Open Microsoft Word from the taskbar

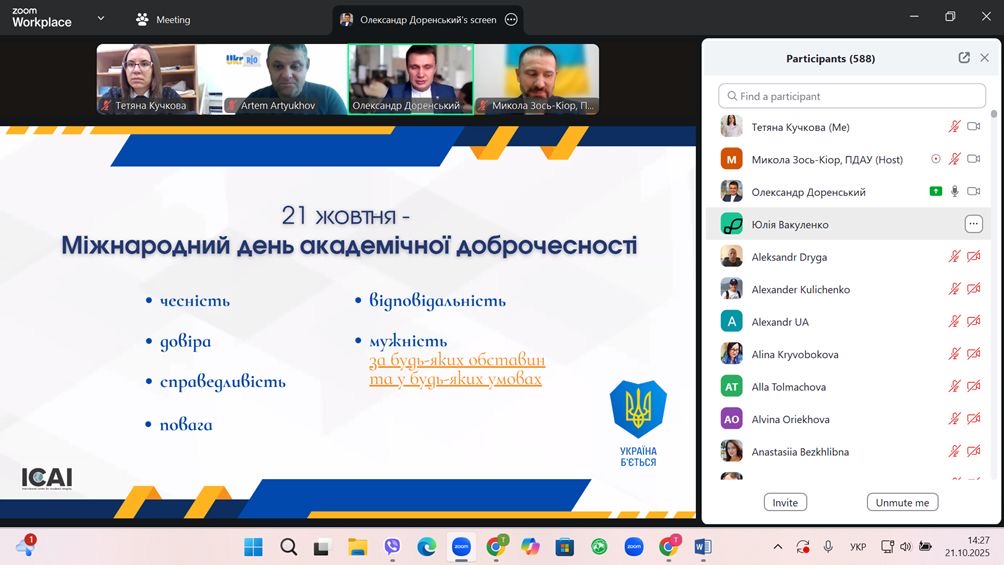(702, 547)
